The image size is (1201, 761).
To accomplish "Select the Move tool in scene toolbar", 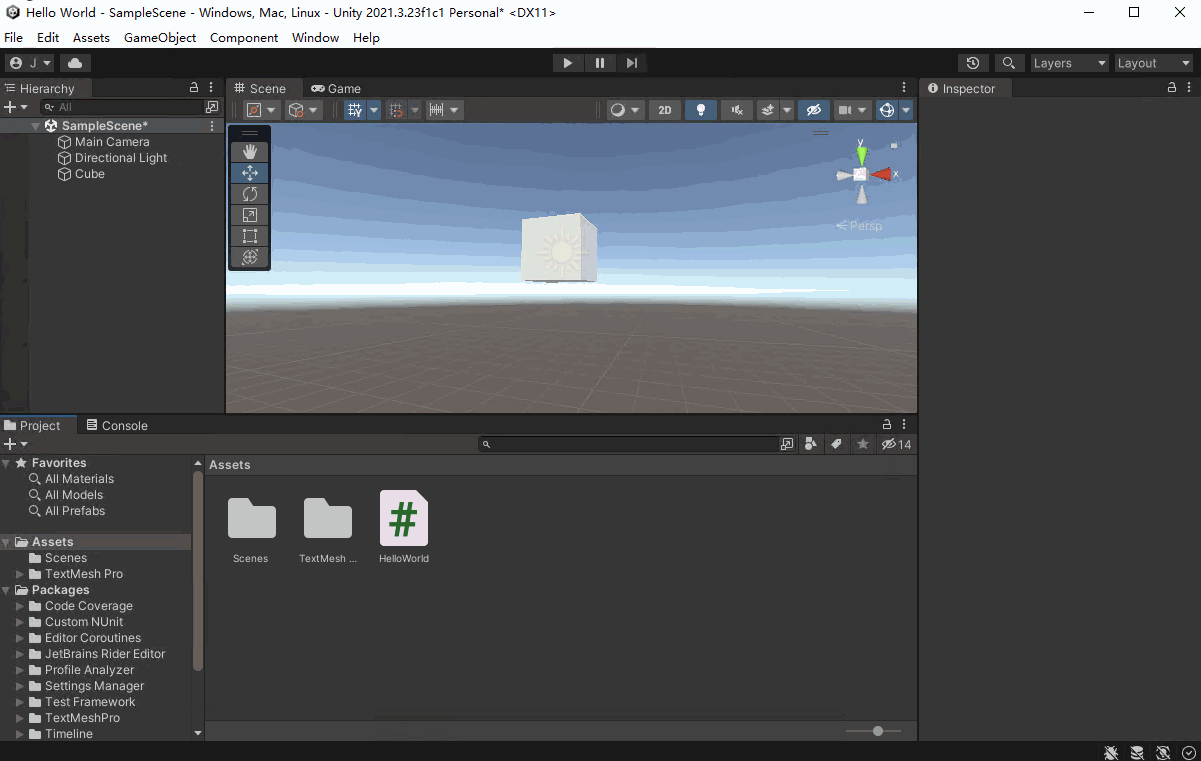I will click(250, 173).
